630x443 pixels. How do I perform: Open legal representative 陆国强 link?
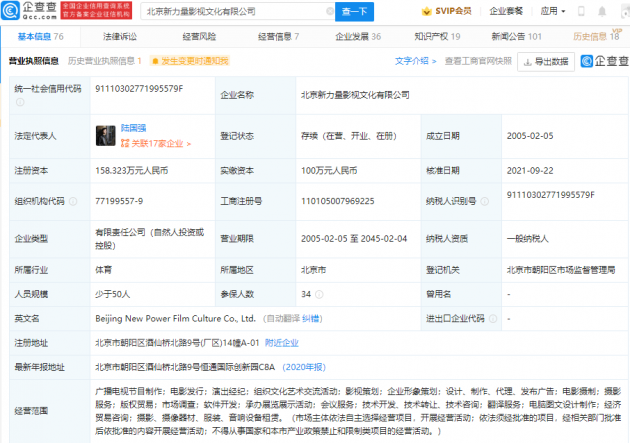133,128
